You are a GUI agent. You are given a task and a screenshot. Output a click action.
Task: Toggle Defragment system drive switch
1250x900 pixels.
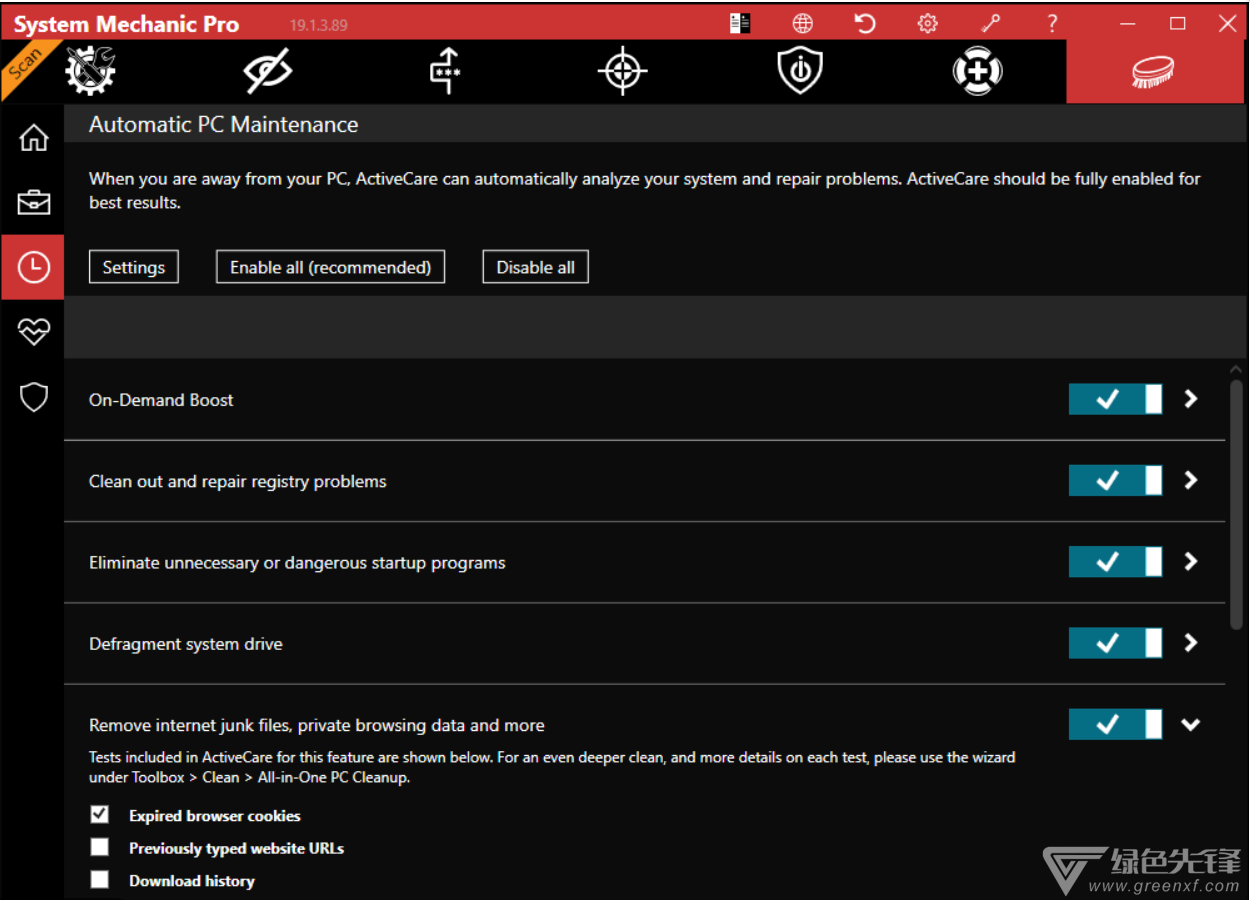pyautogui.click(x=1115, y=643)
